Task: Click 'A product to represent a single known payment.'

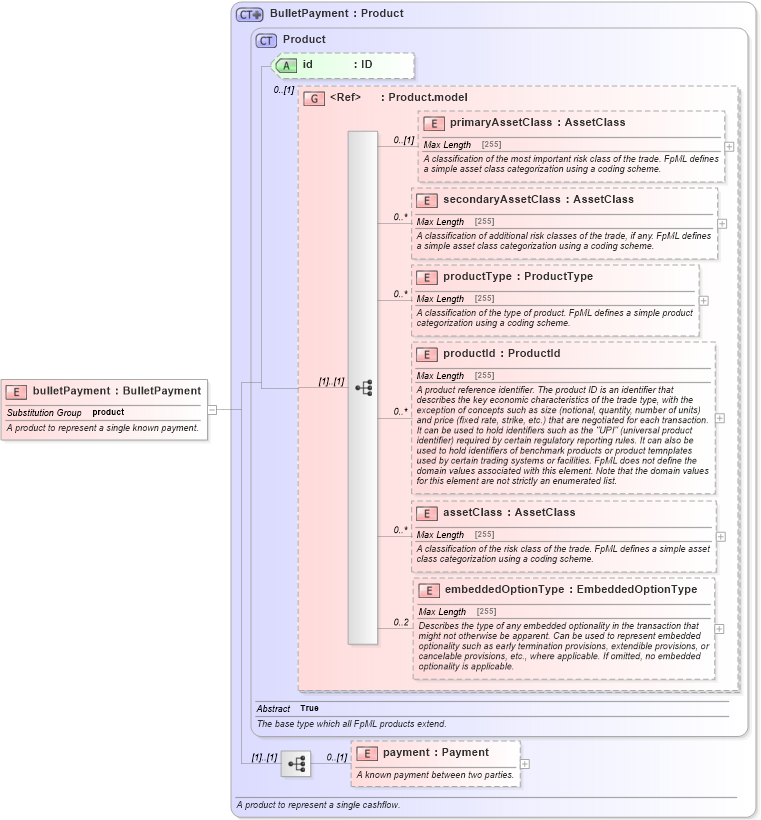Action: coord(103,428)
